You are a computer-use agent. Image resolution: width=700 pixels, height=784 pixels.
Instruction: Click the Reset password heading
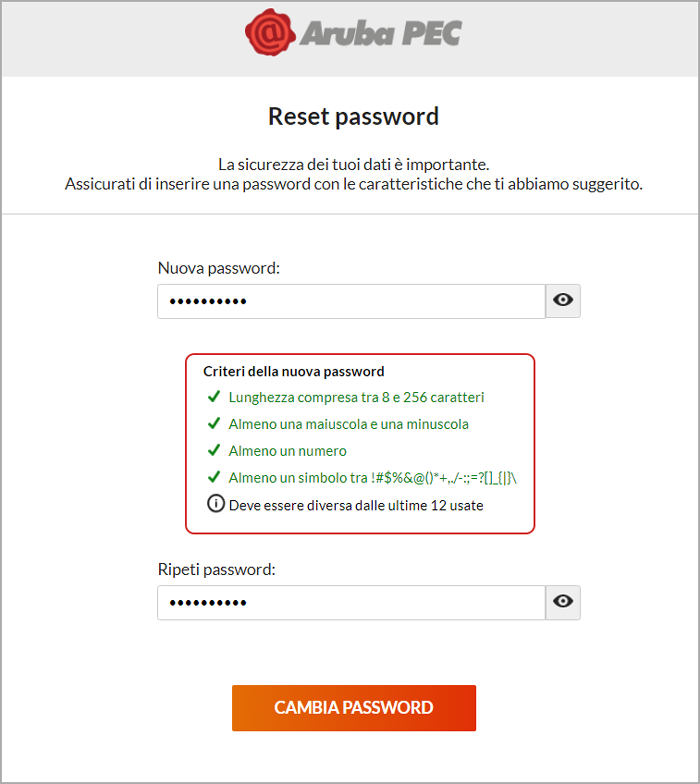click(x=353, y=117)
